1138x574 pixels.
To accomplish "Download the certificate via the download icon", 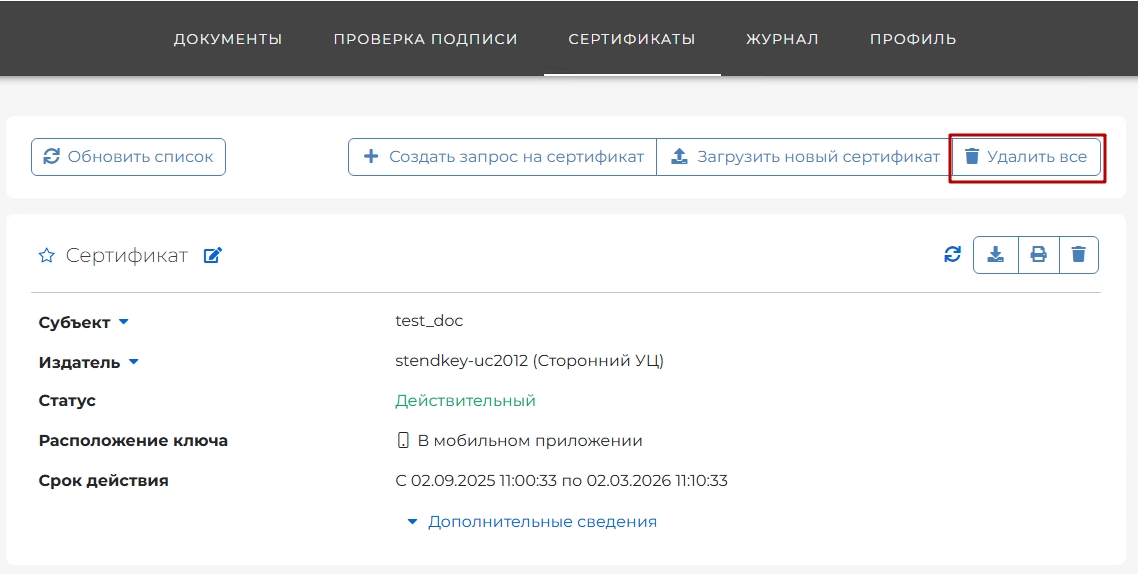I will pos(995,255).
